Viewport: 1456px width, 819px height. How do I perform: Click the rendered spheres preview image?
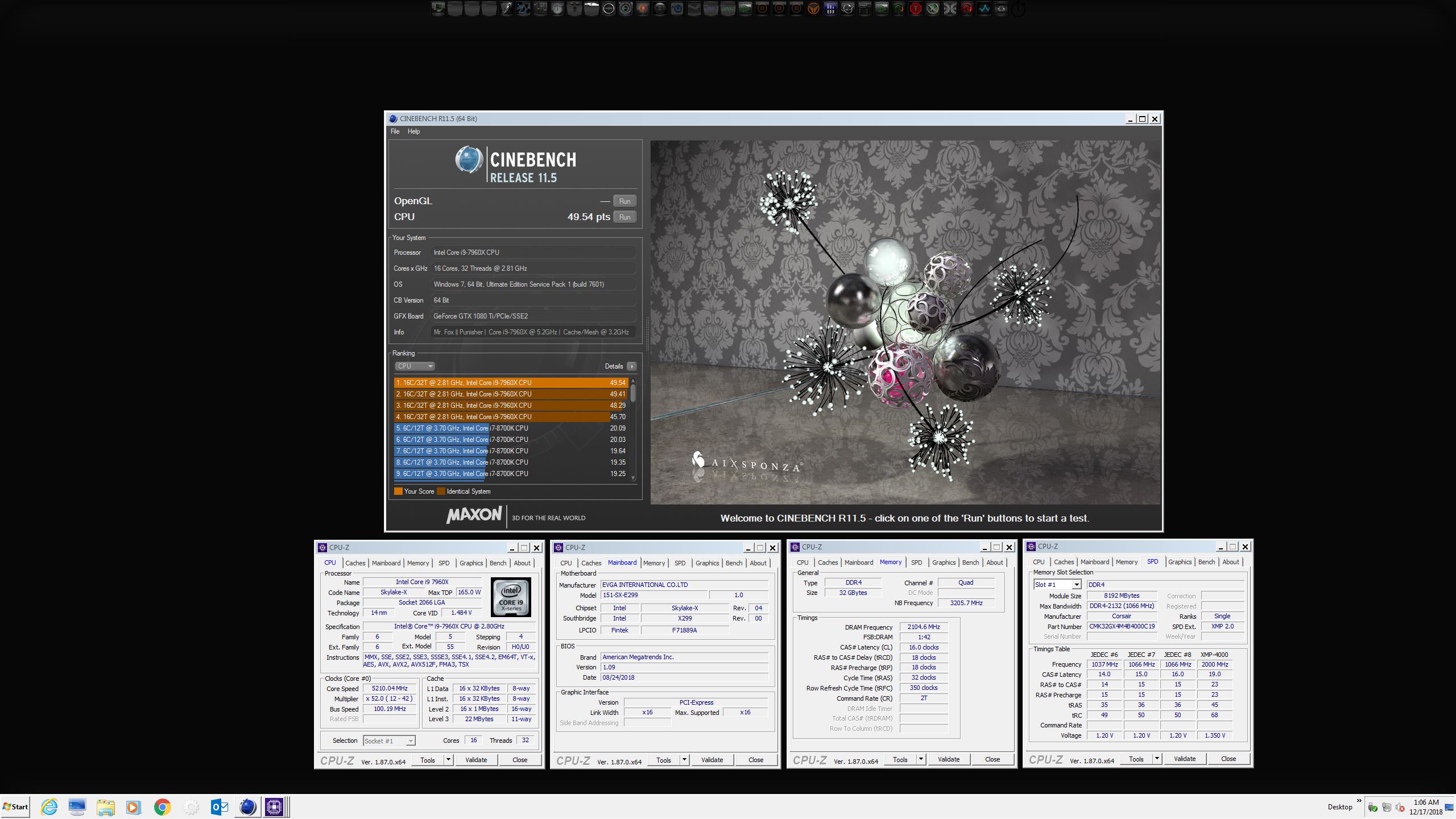(x=905, y=322)
